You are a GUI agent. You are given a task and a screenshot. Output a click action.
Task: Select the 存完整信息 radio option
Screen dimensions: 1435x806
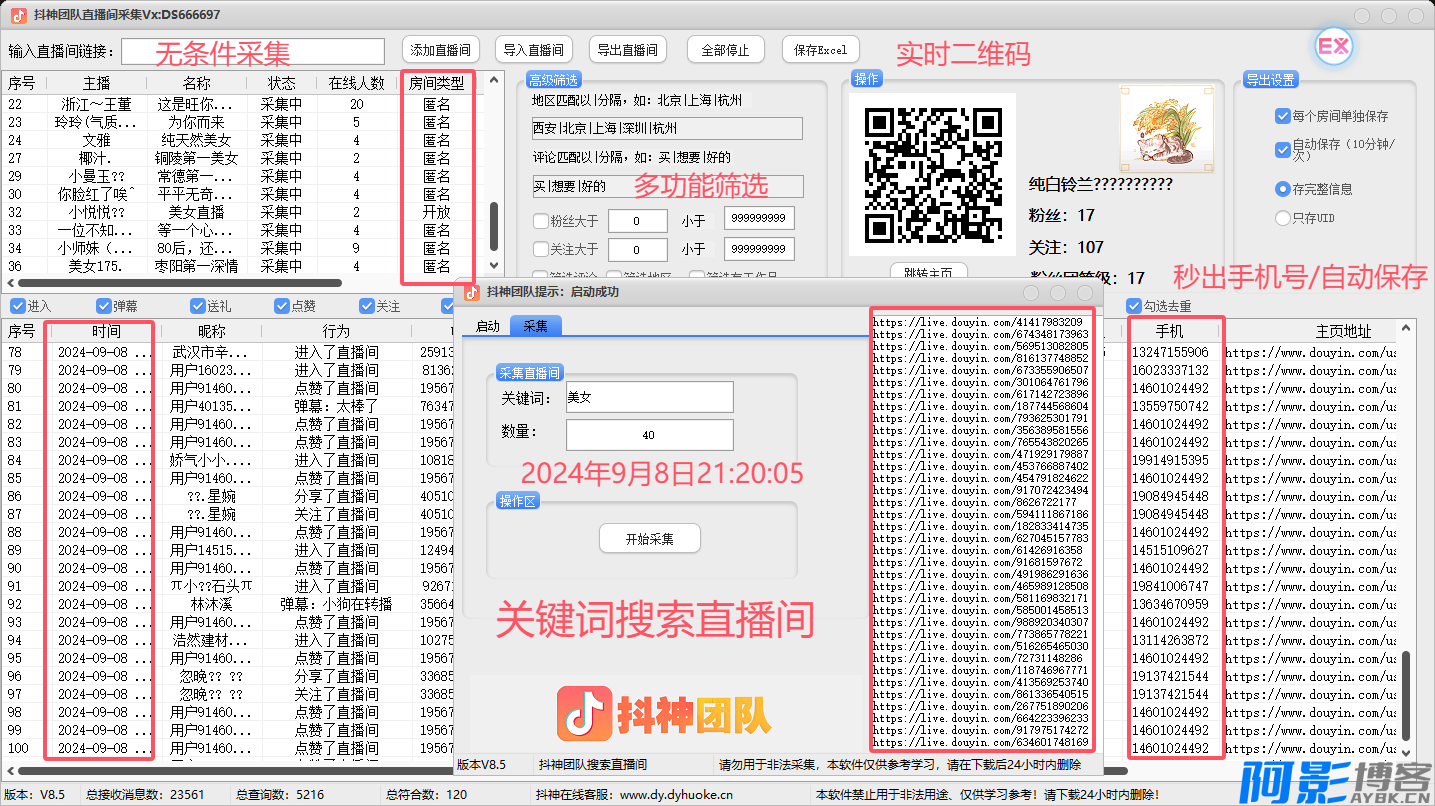tap(1283, 189)
